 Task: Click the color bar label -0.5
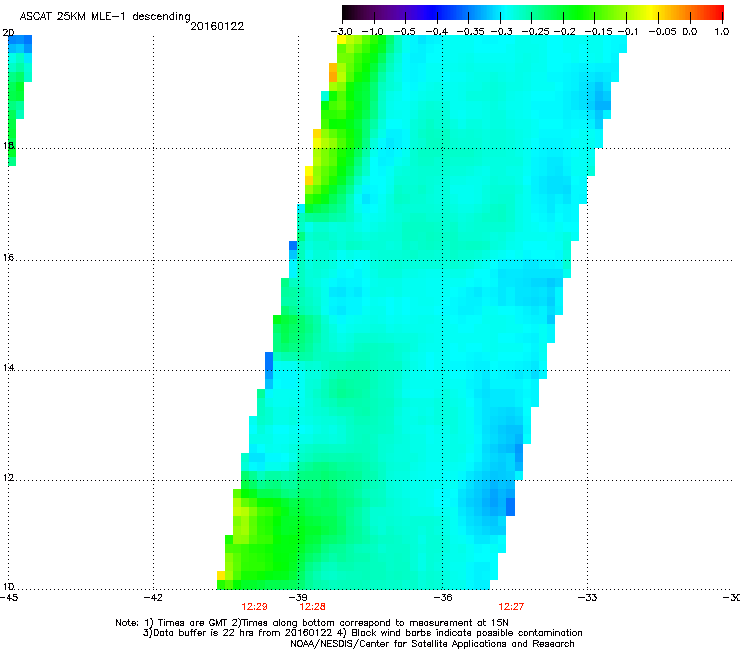404,32
